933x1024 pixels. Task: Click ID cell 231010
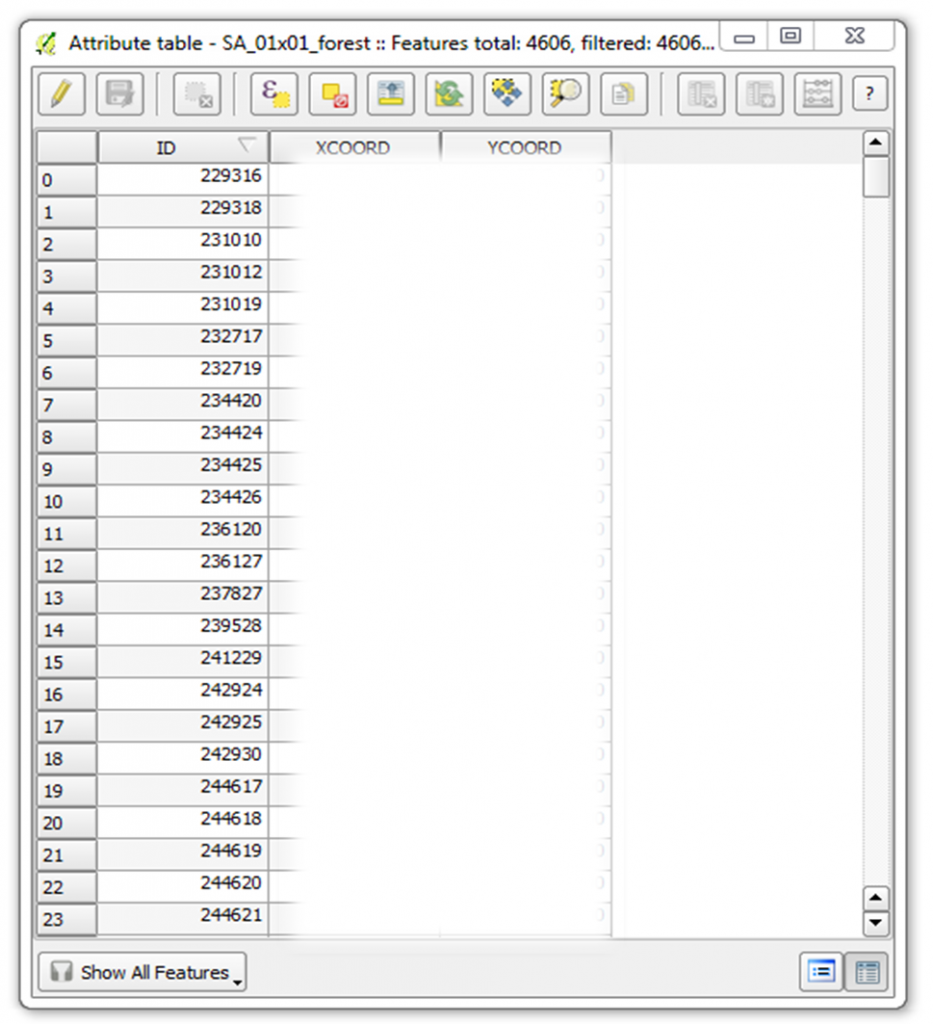click(x=183, y=243)
